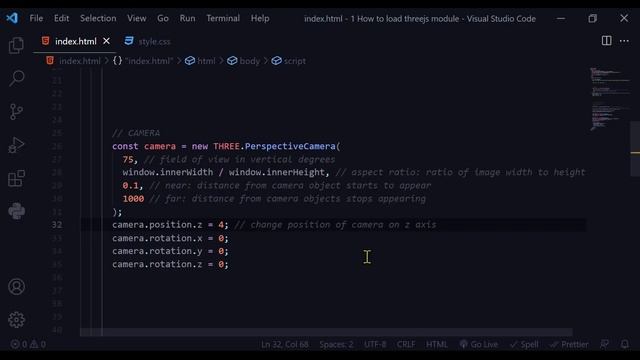Open notifications bell icon

tap(624, 344)
